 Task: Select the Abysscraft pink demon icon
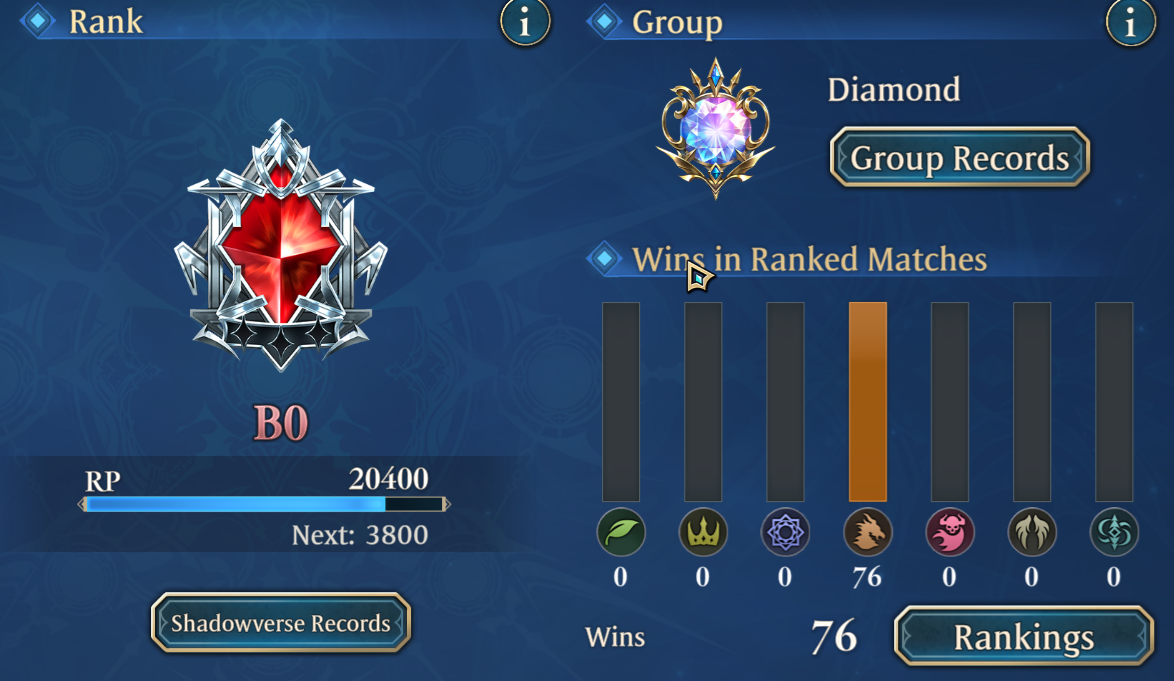(949, 532)
